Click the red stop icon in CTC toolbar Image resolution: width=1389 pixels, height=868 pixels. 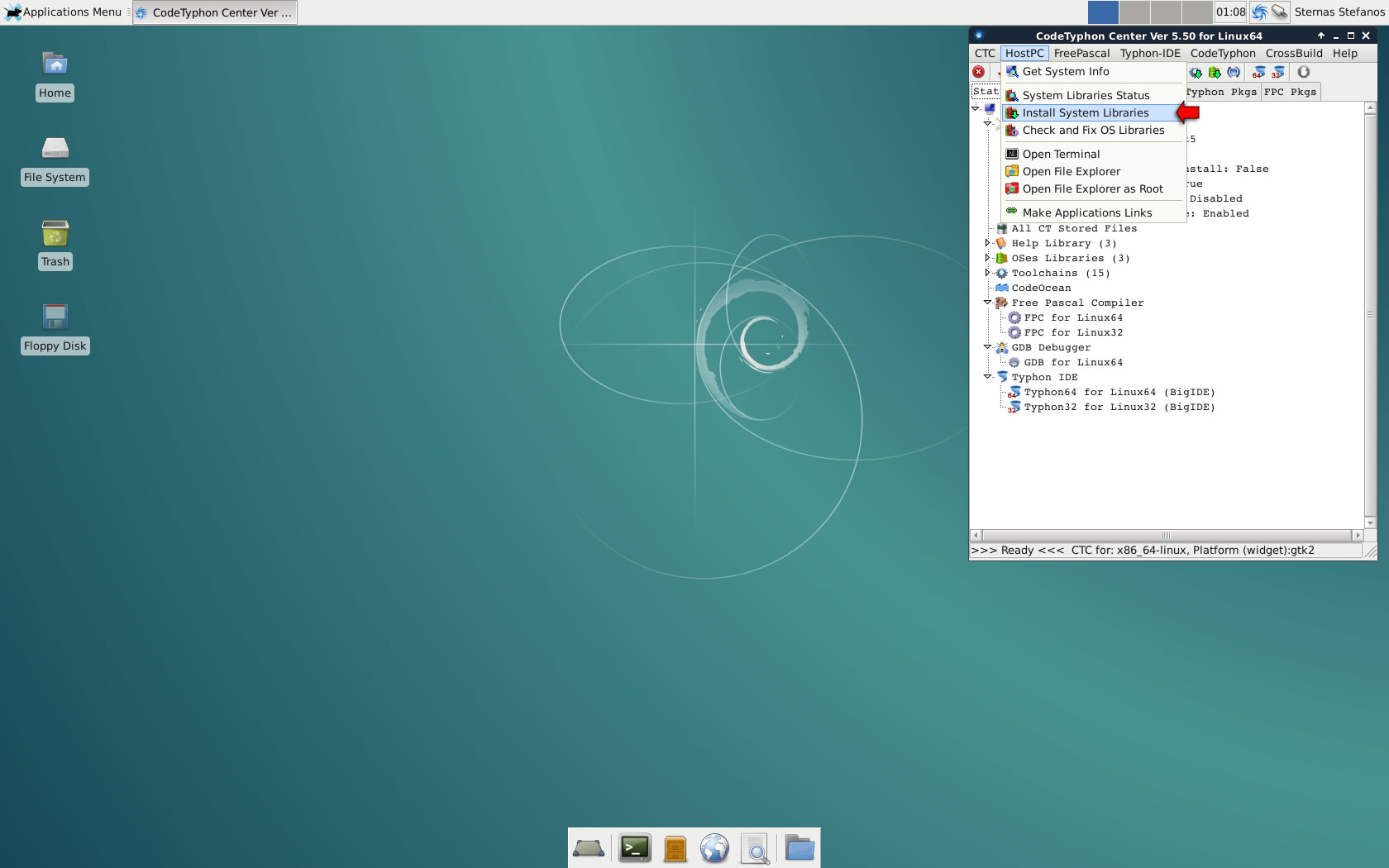[978, 72]
